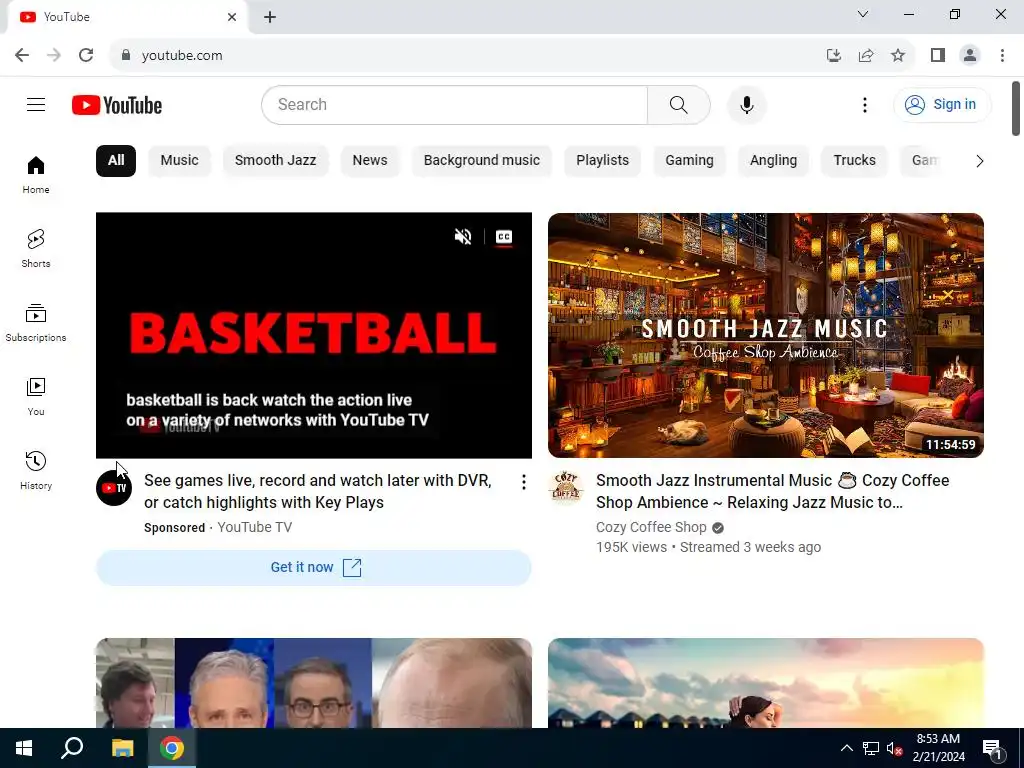Screen dimensions: 1024x768
Task: Click the muted volume tray icon
Action: [894, 748]
